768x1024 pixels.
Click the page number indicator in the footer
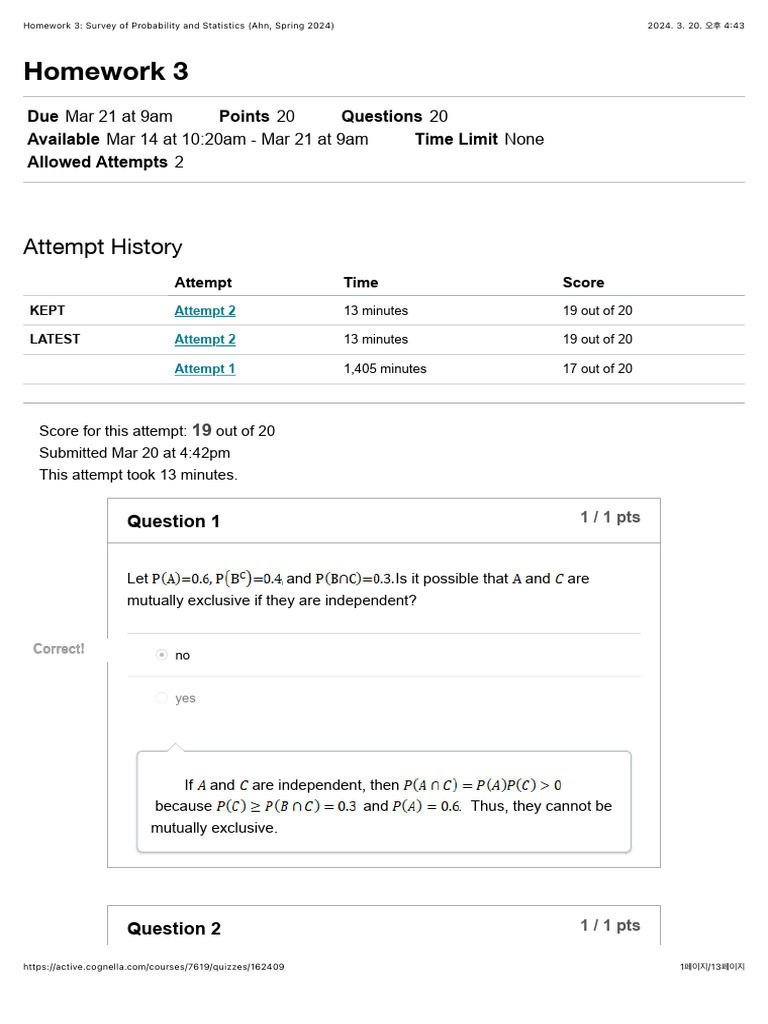click(x=712, y=967)
